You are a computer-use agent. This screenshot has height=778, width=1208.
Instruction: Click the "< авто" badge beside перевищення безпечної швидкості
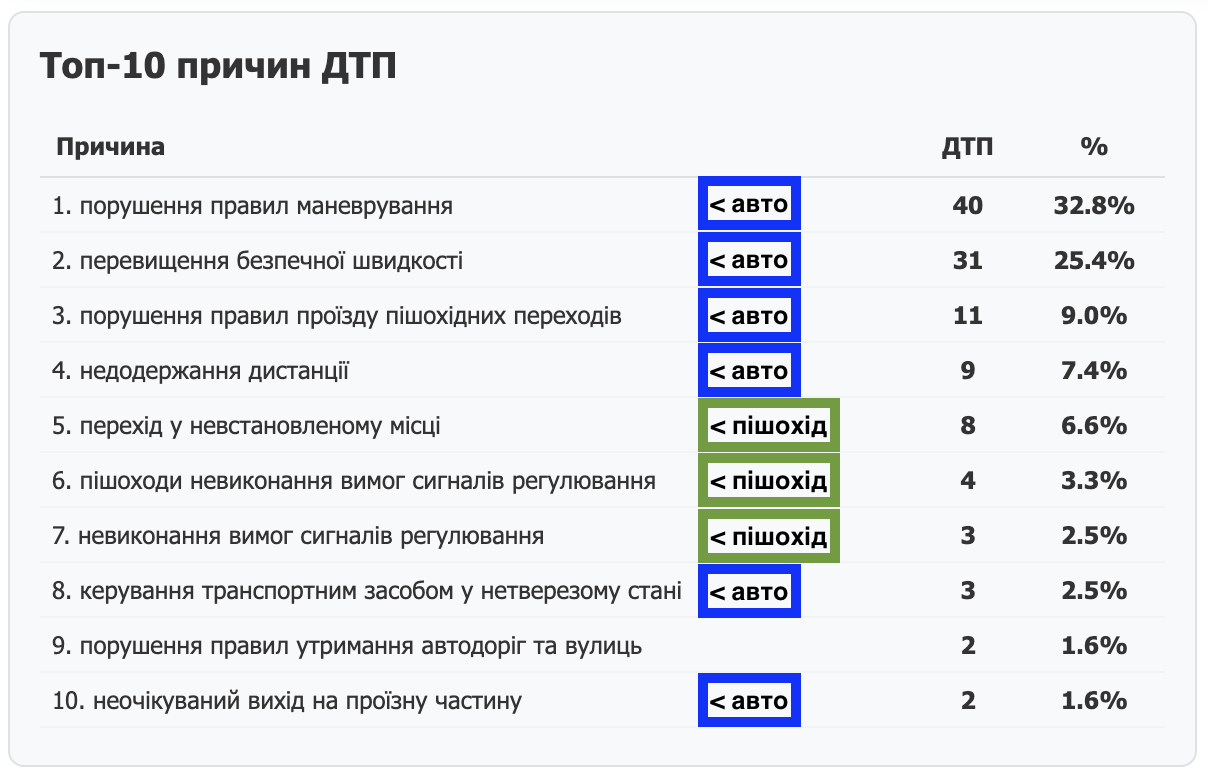[x=749, y=261]
